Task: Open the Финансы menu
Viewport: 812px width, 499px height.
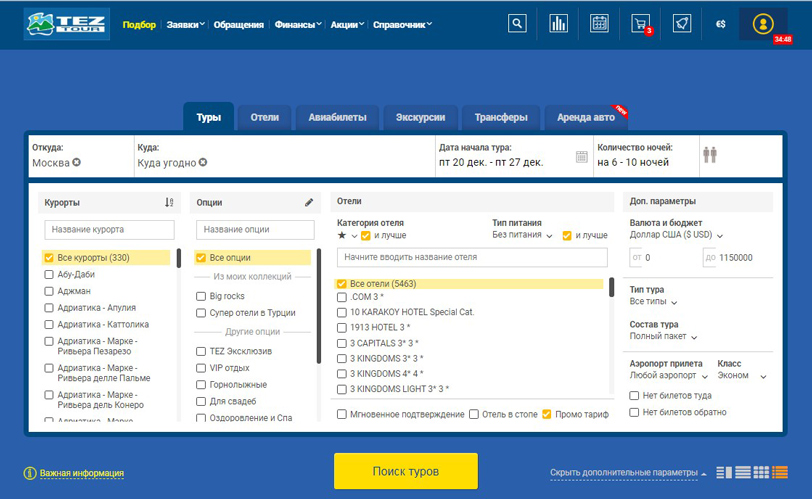Action: pyautogui.click(x=298, y=24)
